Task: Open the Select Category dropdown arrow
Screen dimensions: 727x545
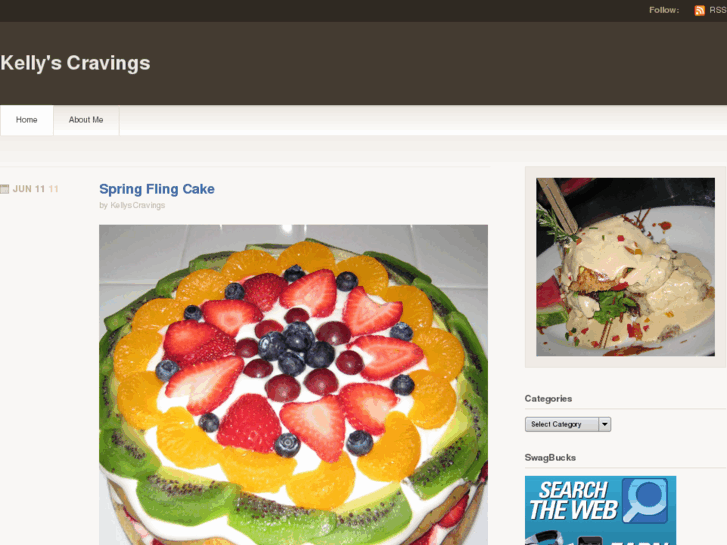Action: tap(605, 424)
